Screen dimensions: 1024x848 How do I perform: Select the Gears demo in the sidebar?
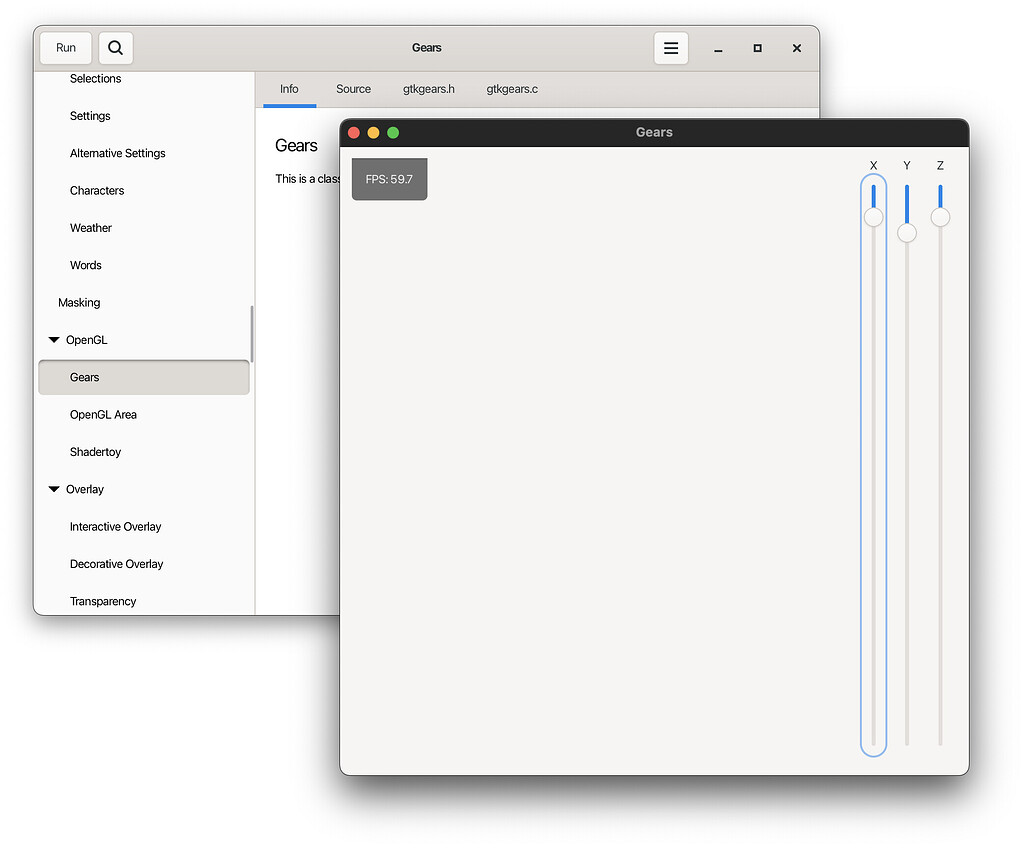pyautogui.click(x=84, y=377)
